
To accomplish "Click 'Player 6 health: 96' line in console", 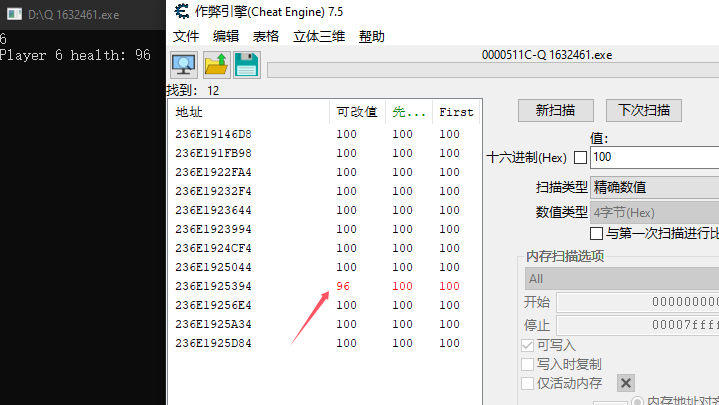I will pos(76,55).
